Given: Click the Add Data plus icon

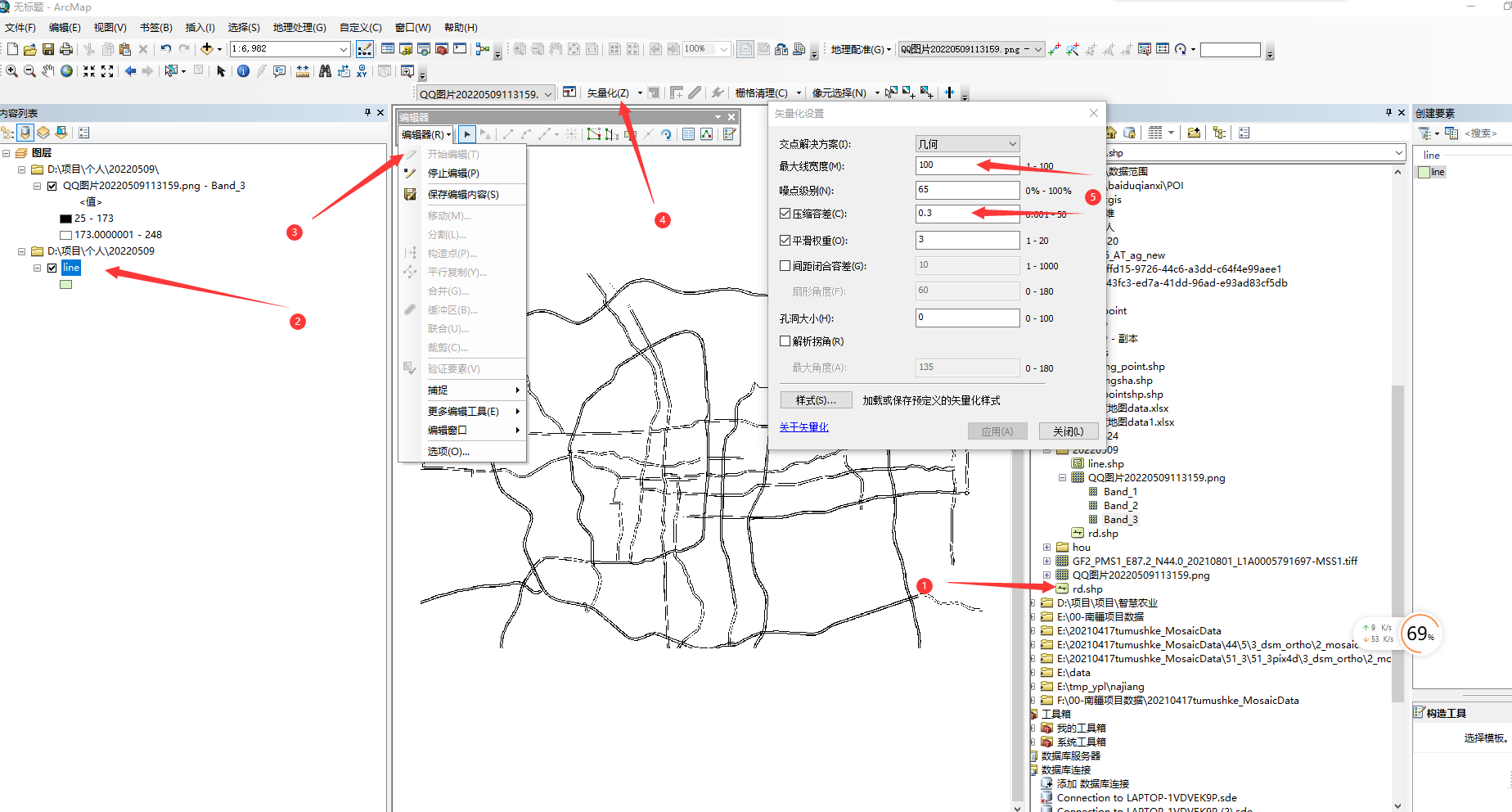Looking at the screenshot, I should coord(207,49).
